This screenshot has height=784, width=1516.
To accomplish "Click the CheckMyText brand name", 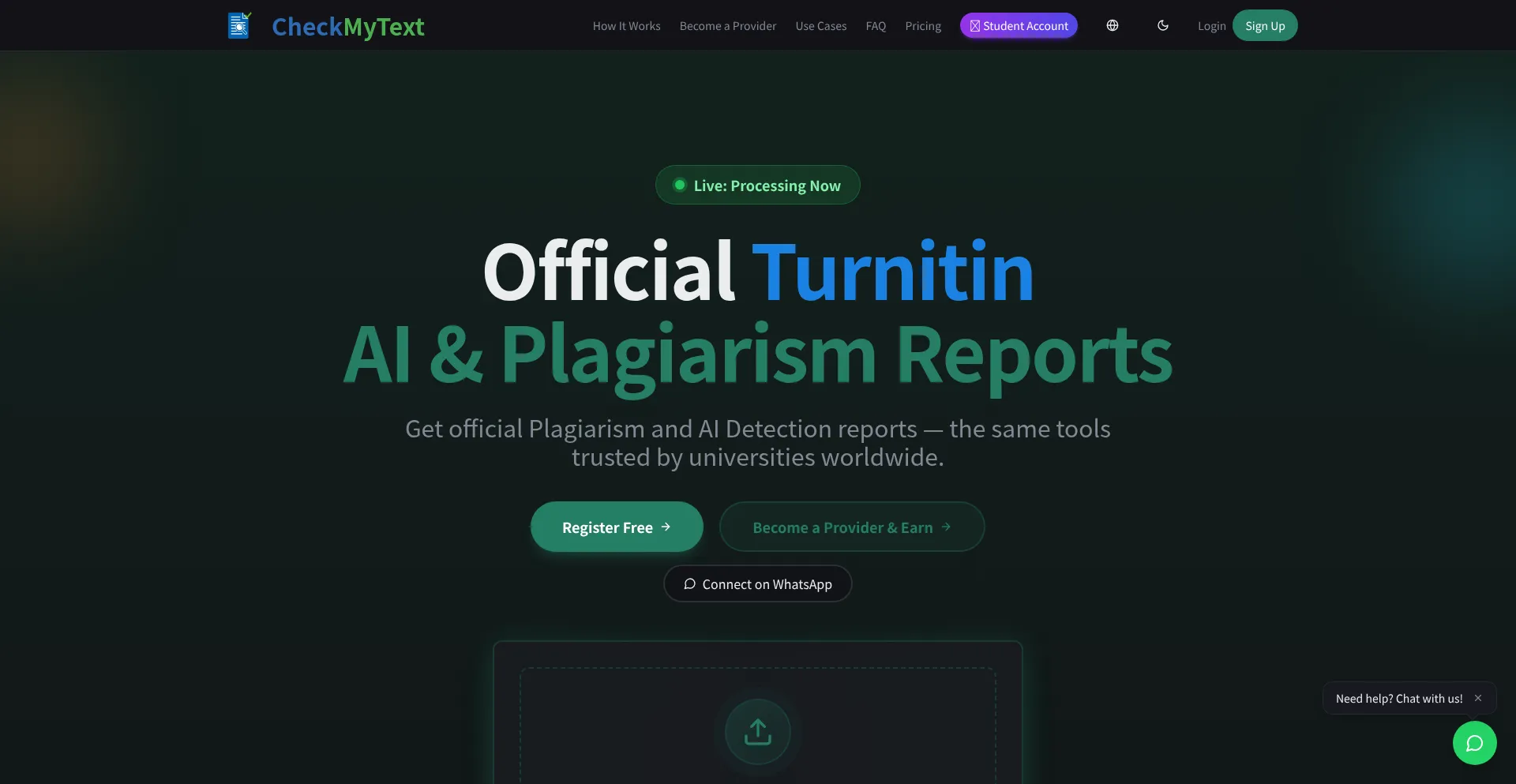I will pyautogui.click(x=348, y=26).
